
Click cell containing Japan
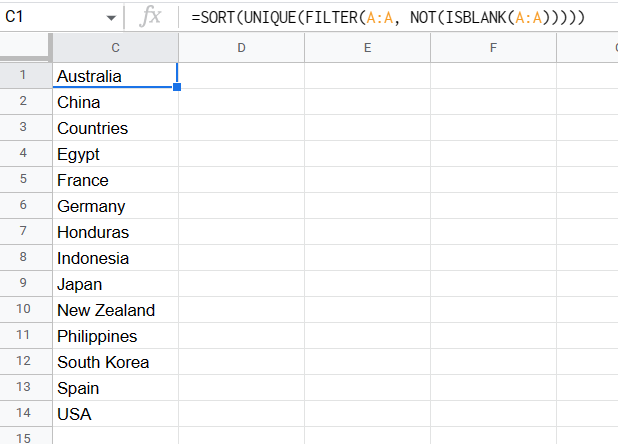(115, 284)
